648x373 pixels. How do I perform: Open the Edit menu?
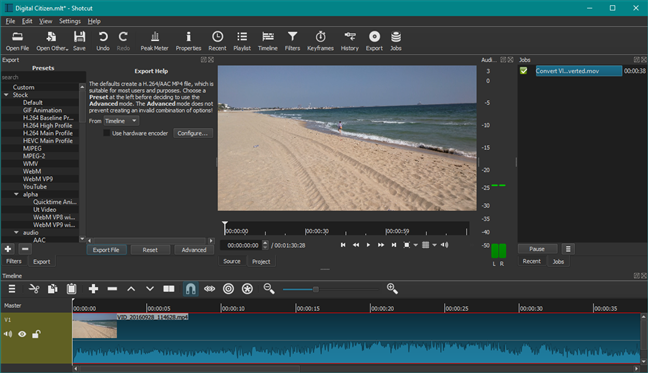click(27, 21)
